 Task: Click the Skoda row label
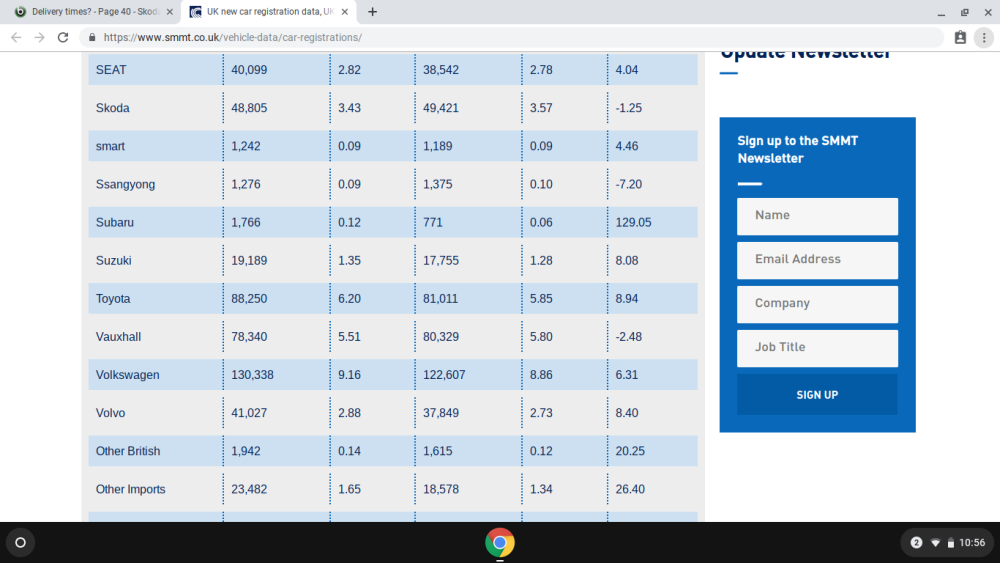click(x=112, y=108)
